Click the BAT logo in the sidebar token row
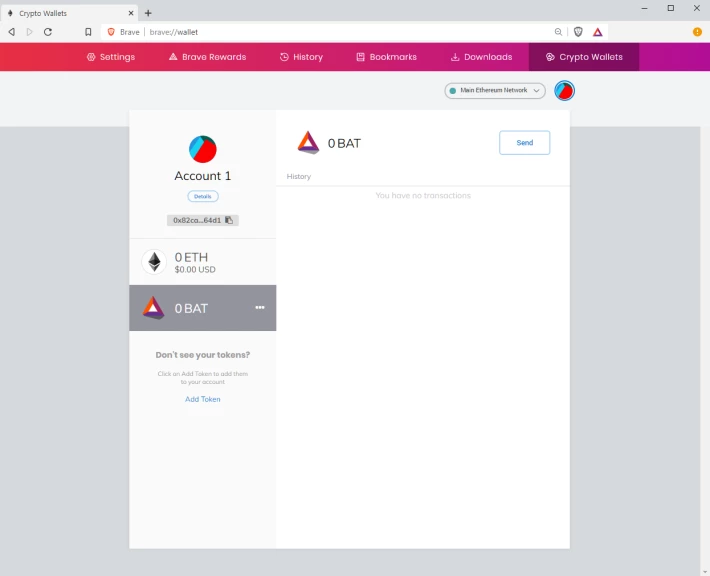The height and width of the screenshot is (576, 710). (x=154, y=308)
